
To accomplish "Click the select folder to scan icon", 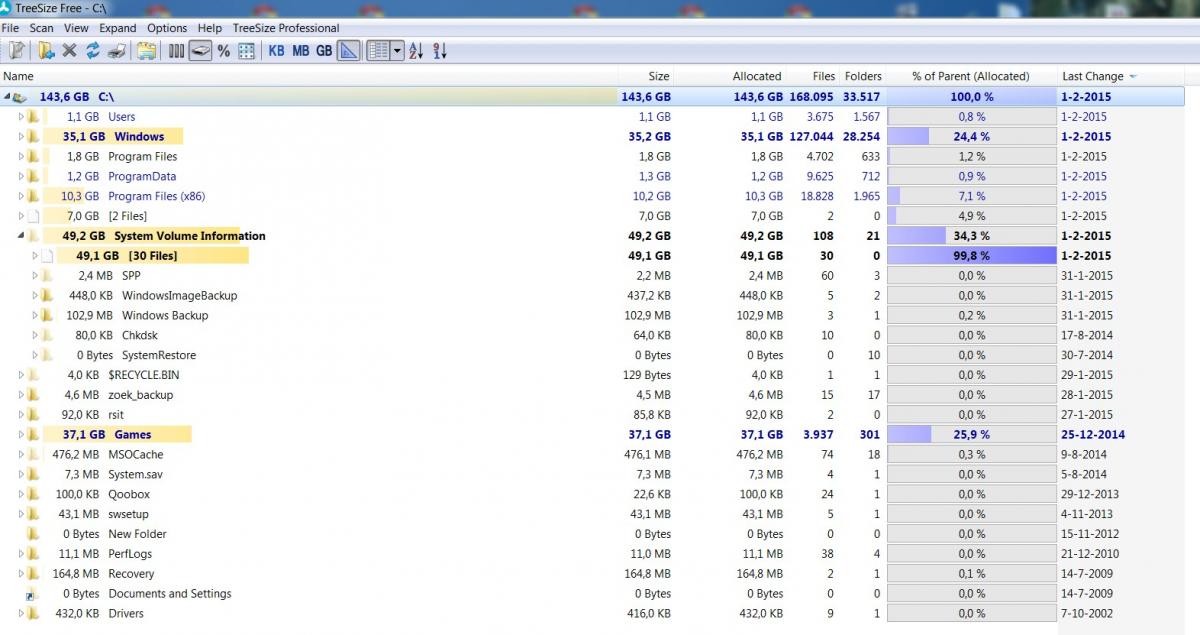I will pyautogui.click(x=46, y=51).
